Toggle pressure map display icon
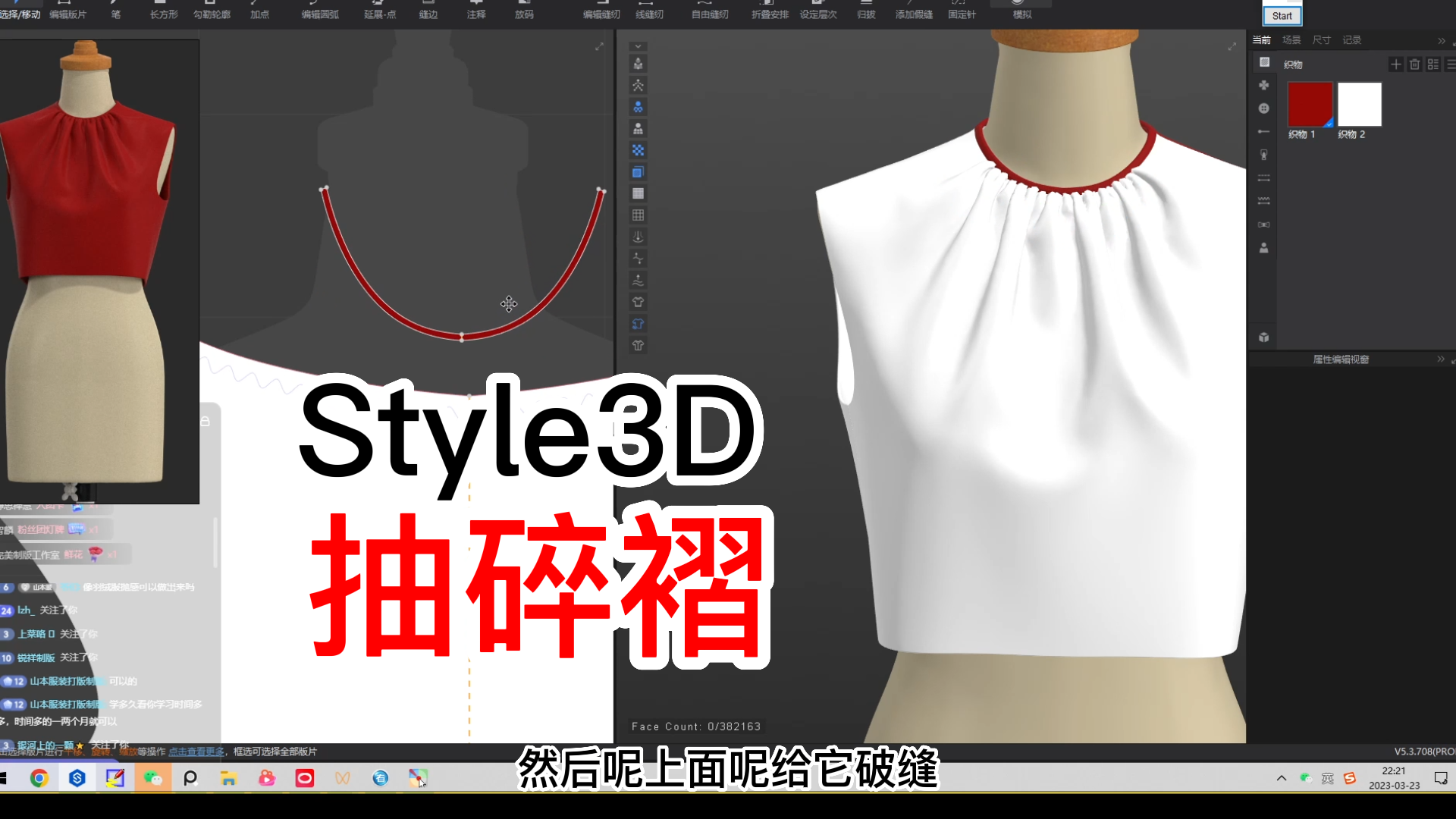This screenshot has height=819, width=1456. (x=638, y=237)
